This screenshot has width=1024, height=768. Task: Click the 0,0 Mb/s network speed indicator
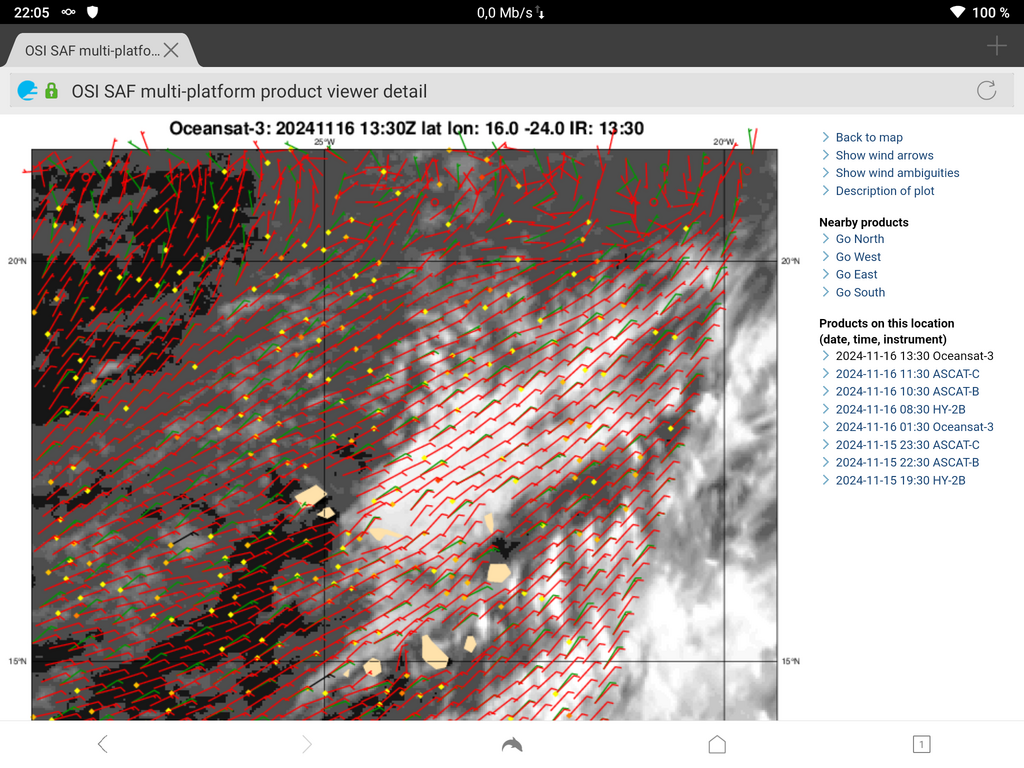click(511, 12)
